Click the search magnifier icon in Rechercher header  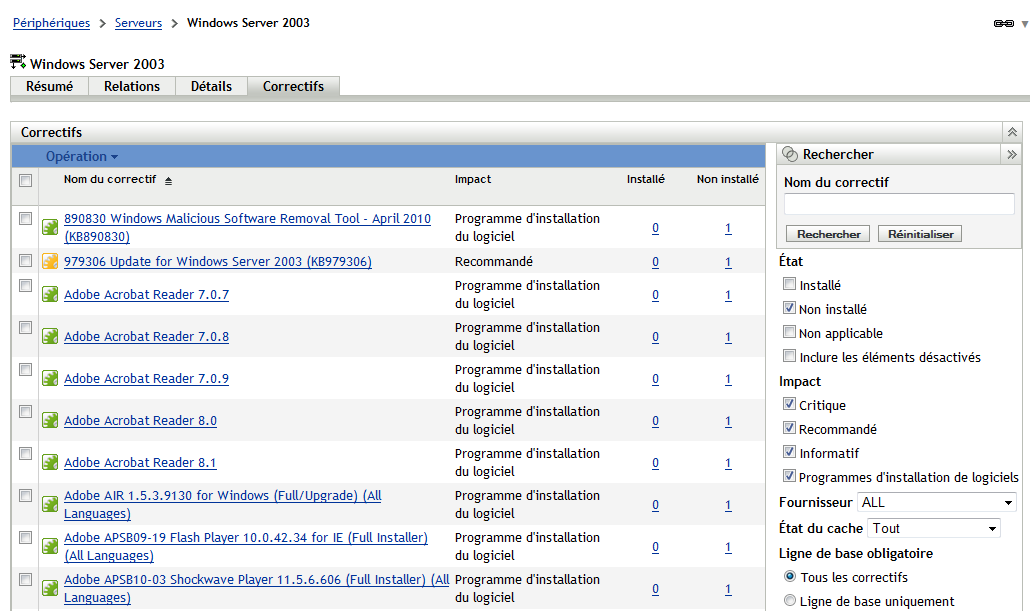[791, 153]
